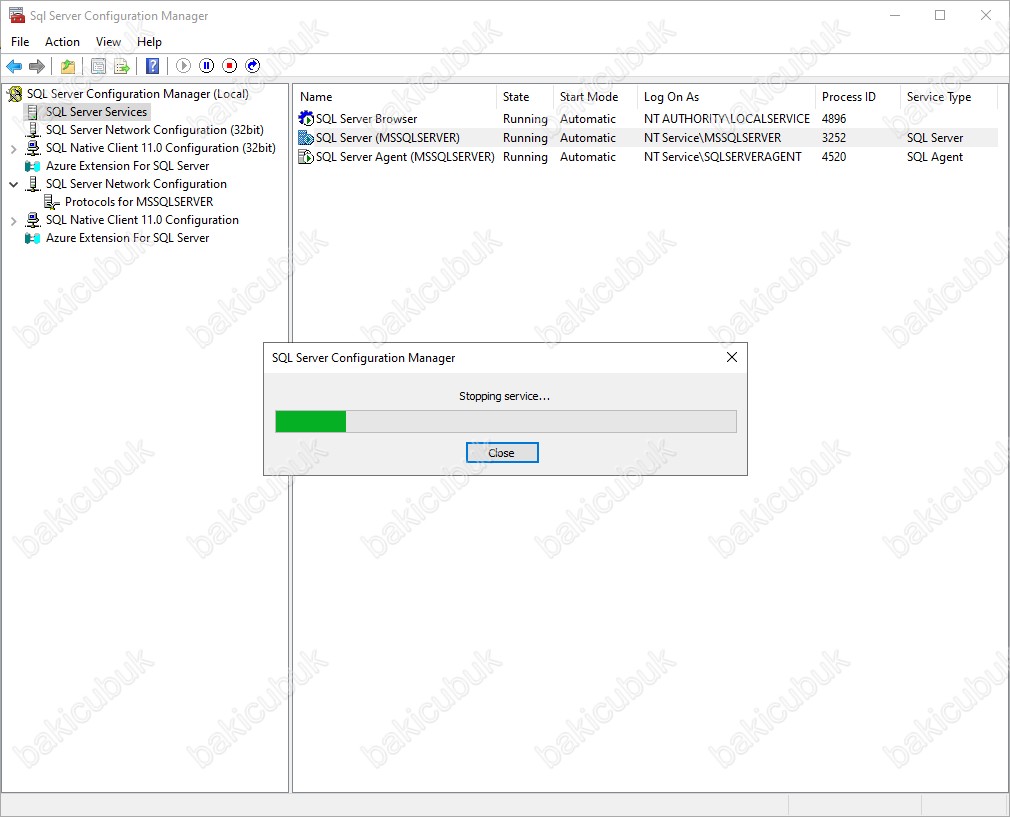Select the SQL Server Agent (MSSQLSERVER) row

(647, 157)
